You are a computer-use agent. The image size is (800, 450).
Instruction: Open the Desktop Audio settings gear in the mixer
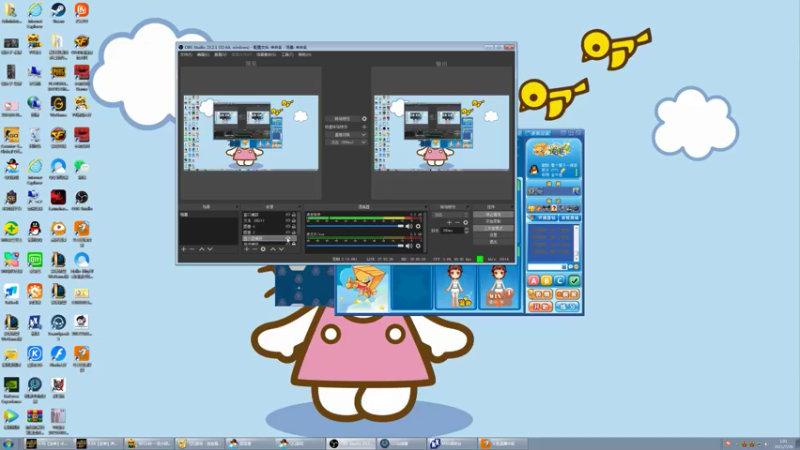point(418,226)
